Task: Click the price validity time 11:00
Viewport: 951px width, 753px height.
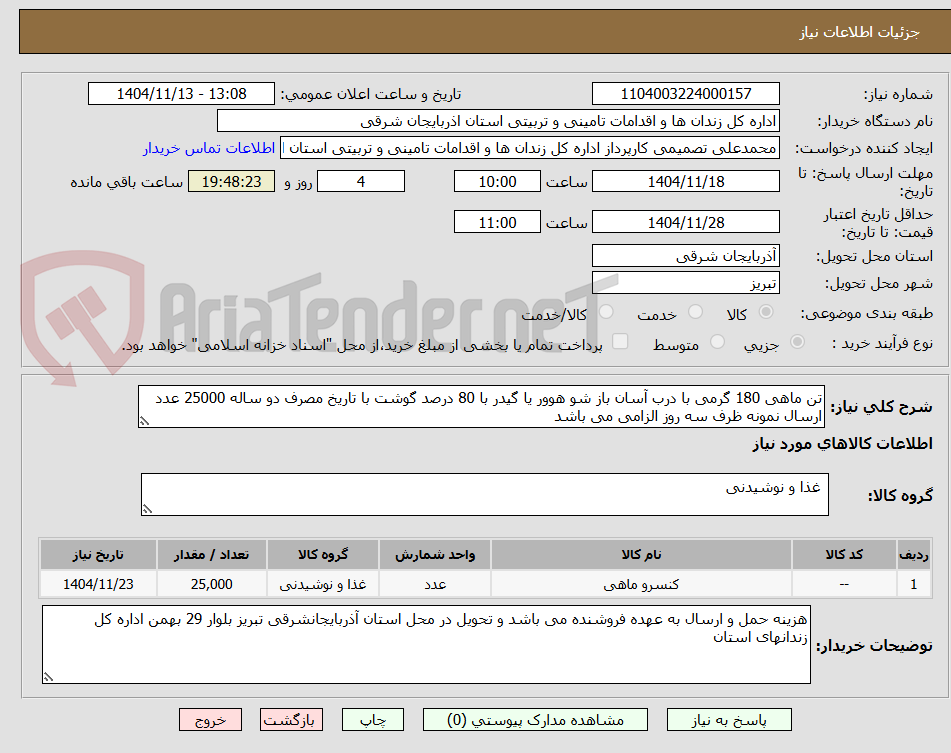Action: tap(497, 222)
